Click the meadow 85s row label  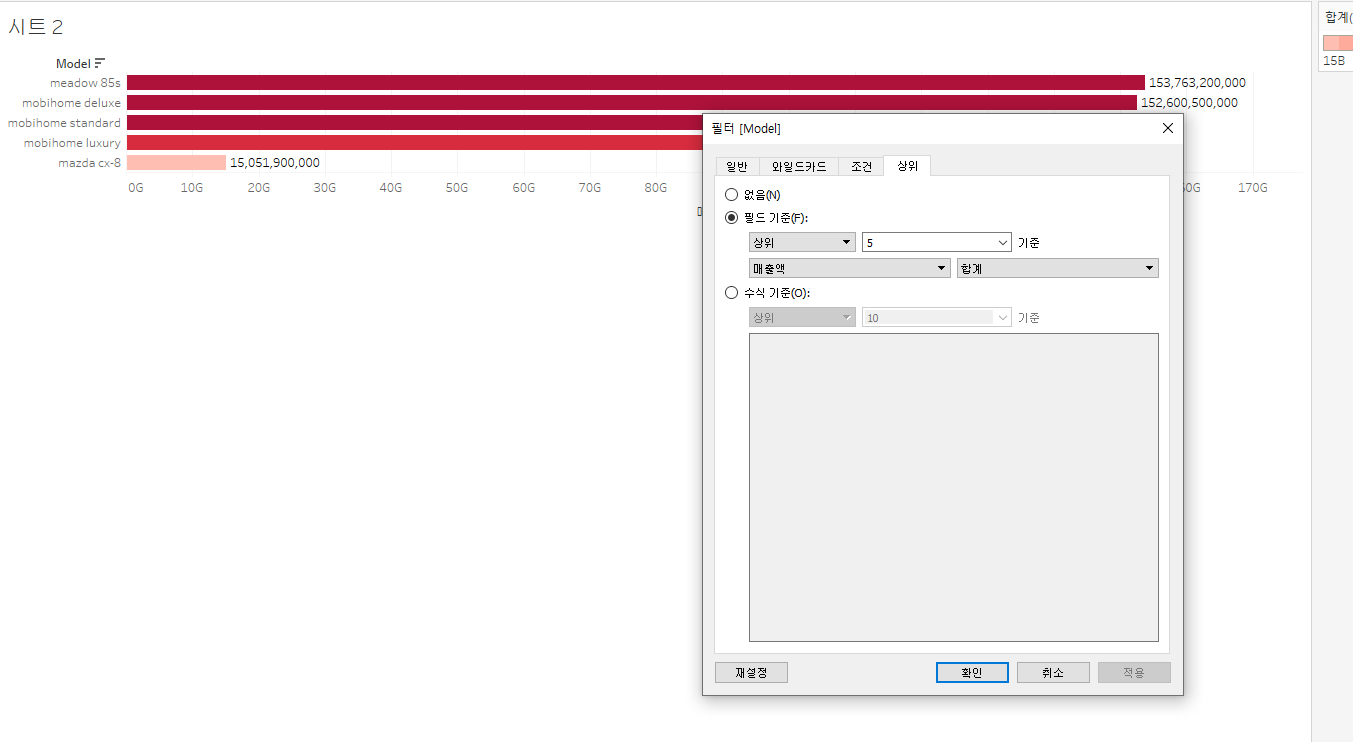coord(85,83)
